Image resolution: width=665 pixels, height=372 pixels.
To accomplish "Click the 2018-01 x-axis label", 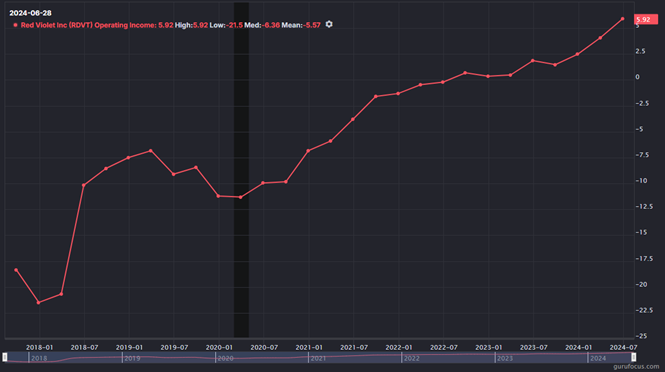I will 39,347.
